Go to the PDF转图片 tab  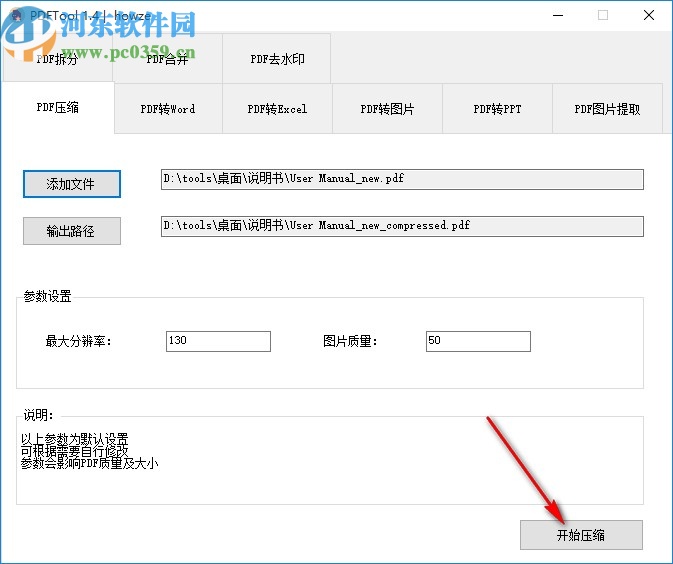[387, 109]
